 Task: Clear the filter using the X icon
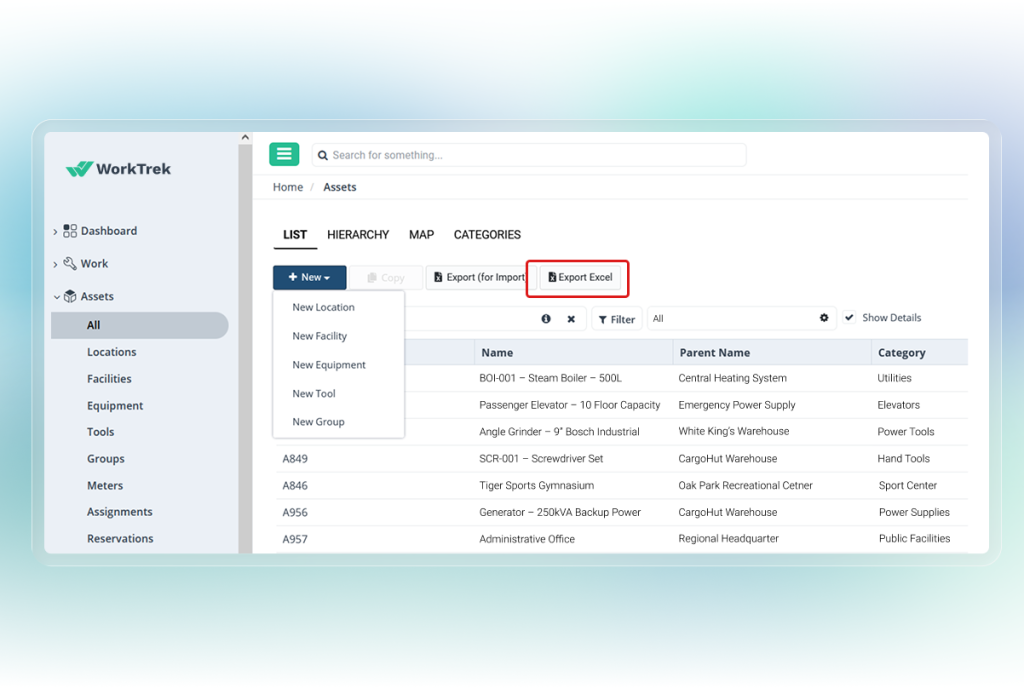pos(571,319)
